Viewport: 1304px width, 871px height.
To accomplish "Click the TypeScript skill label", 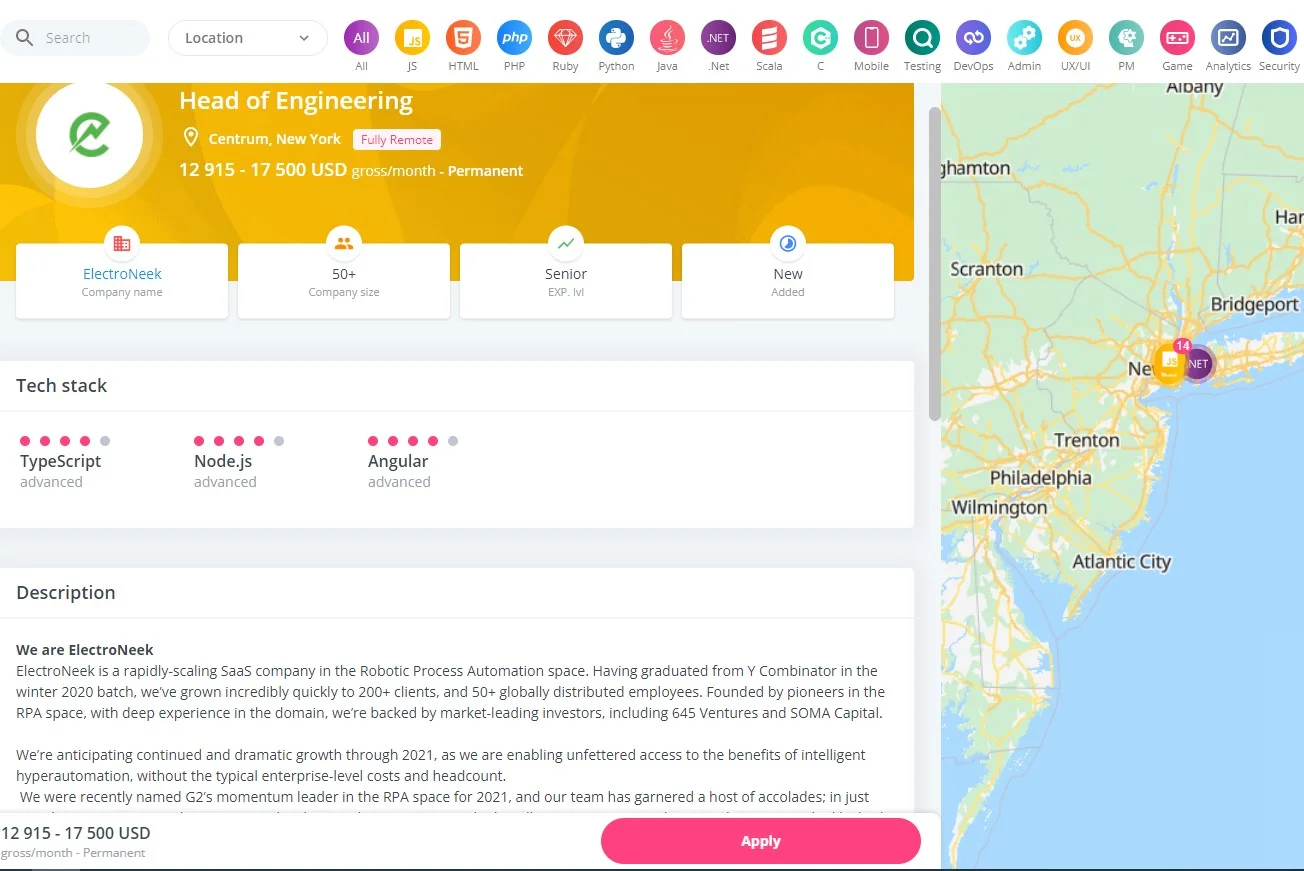I will 61,461.
